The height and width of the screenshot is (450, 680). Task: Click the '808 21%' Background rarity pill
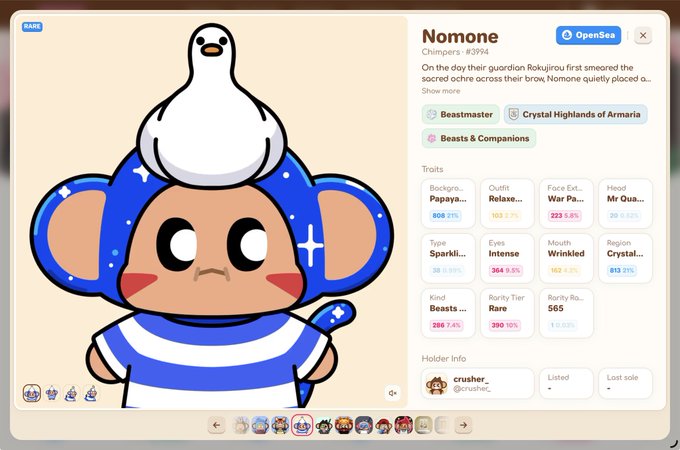pos(445,215)
